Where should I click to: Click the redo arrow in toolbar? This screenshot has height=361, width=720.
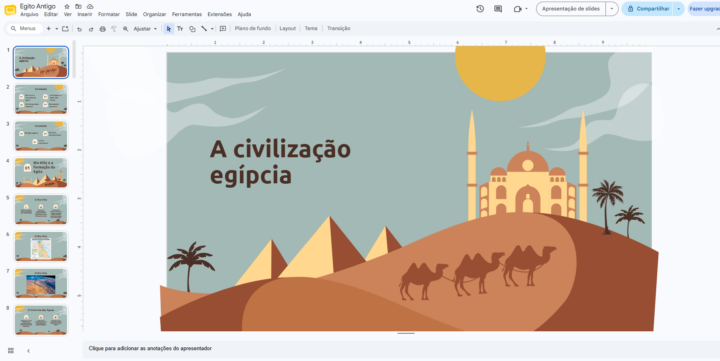(x=91, y=29)
